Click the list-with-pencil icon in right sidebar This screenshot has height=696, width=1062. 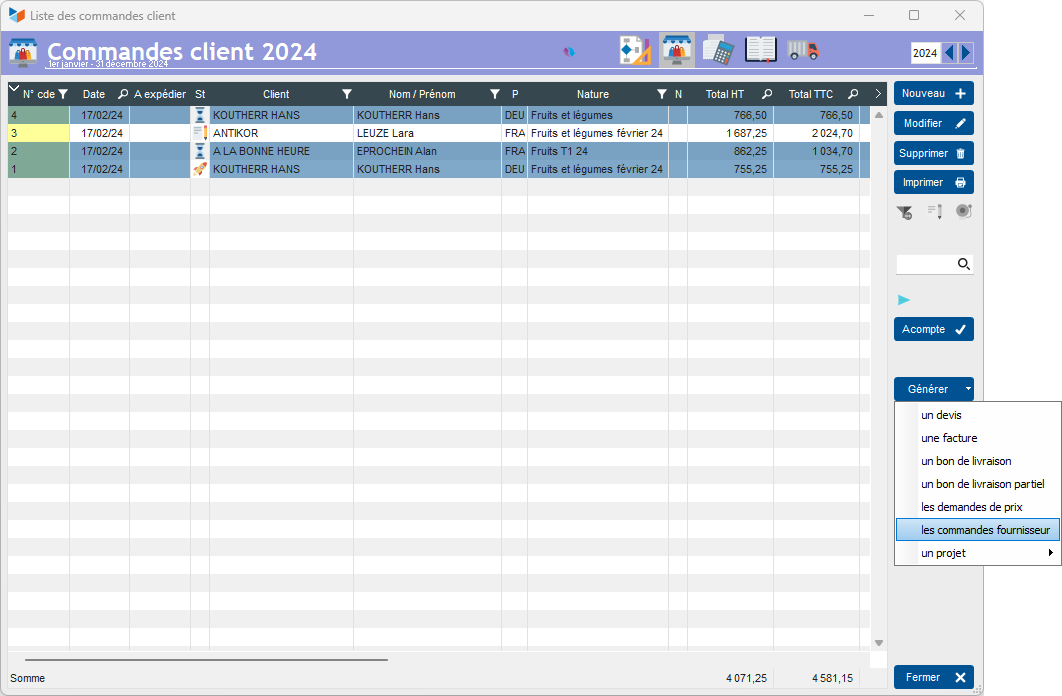point(934,212)
